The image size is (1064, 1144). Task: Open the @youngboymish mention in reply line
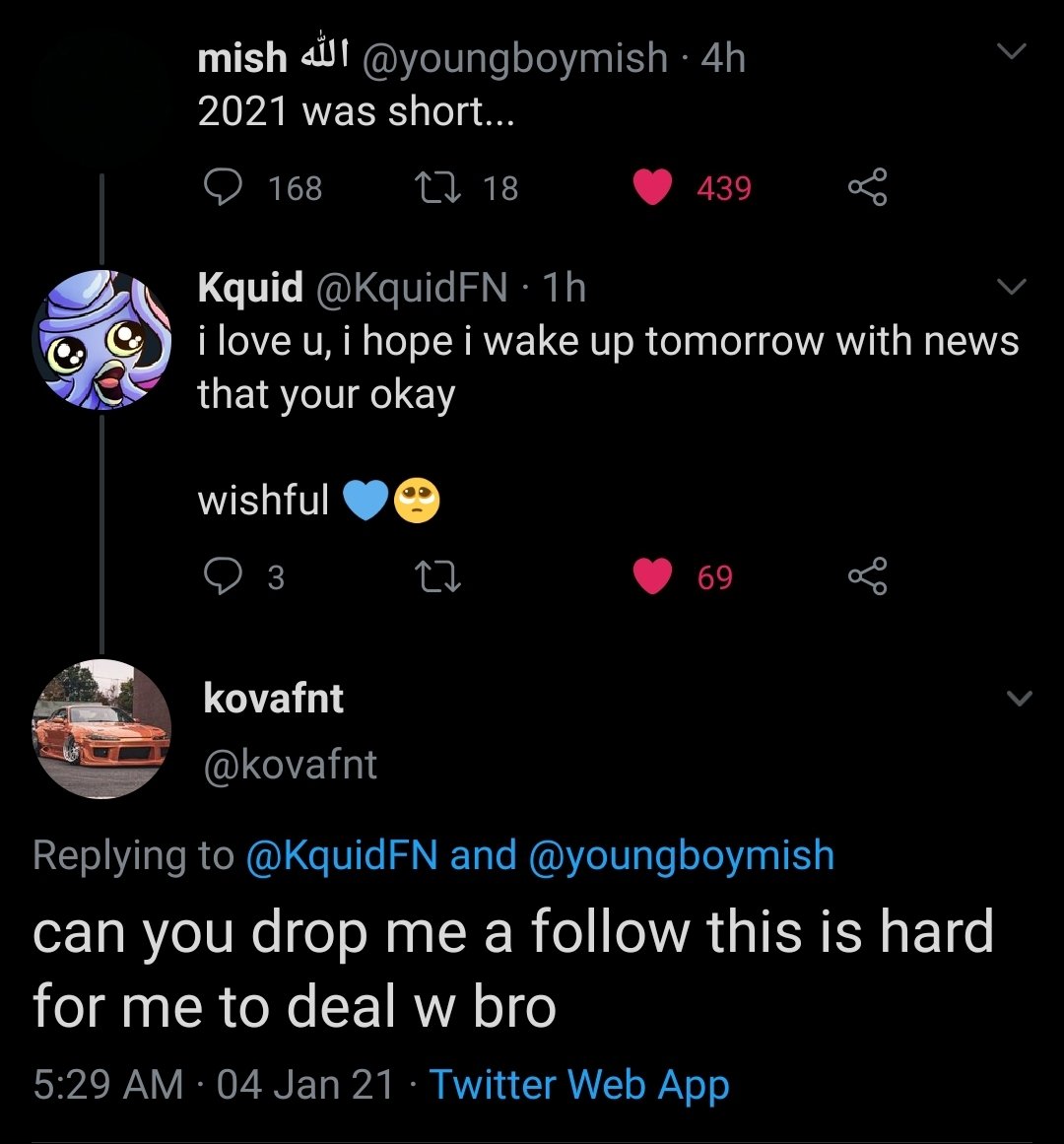tap(682, 855)
